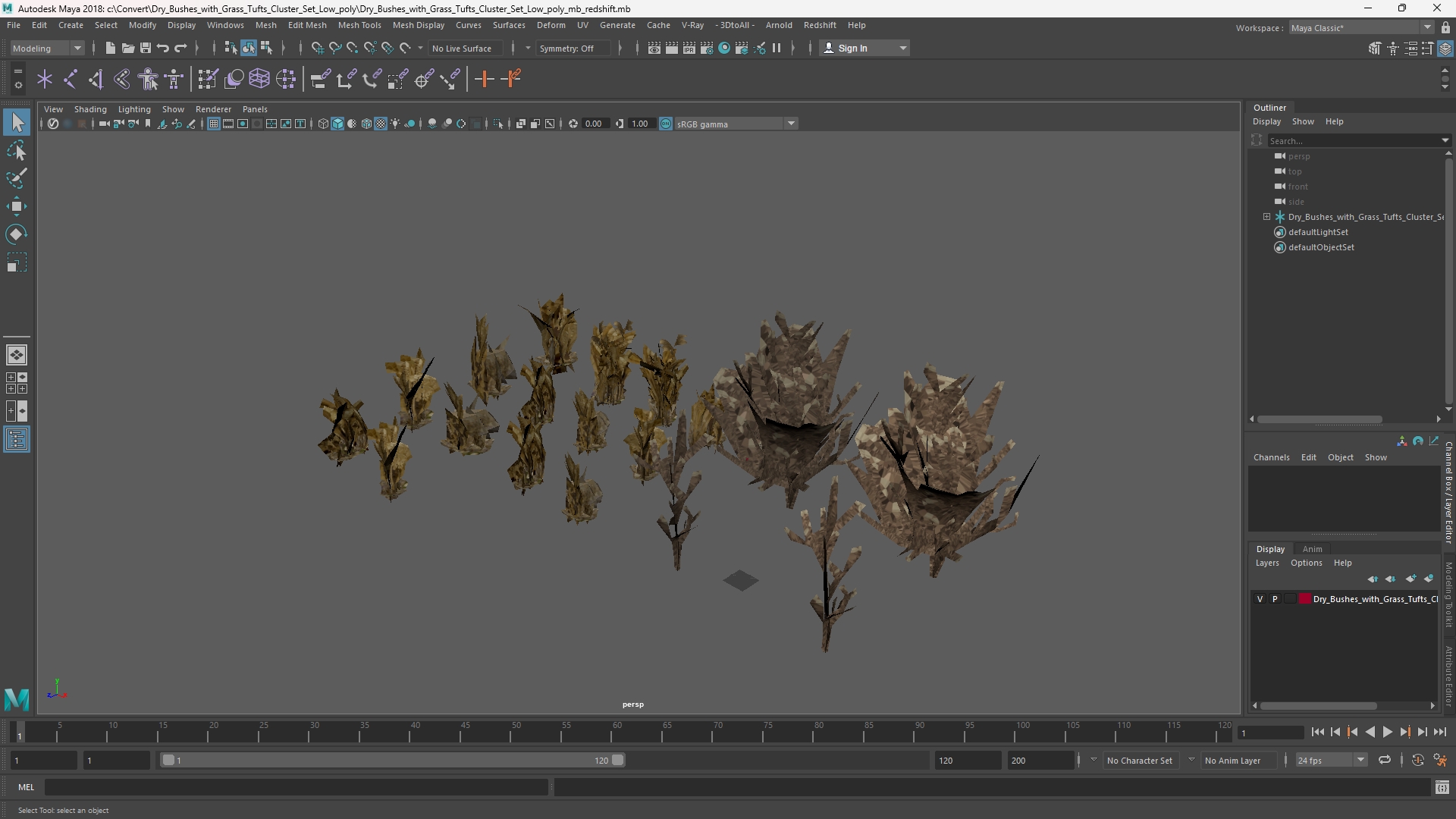The image size is (1456, 819).
Task: Choose the Move tool in toolbox
Action: 17,206
